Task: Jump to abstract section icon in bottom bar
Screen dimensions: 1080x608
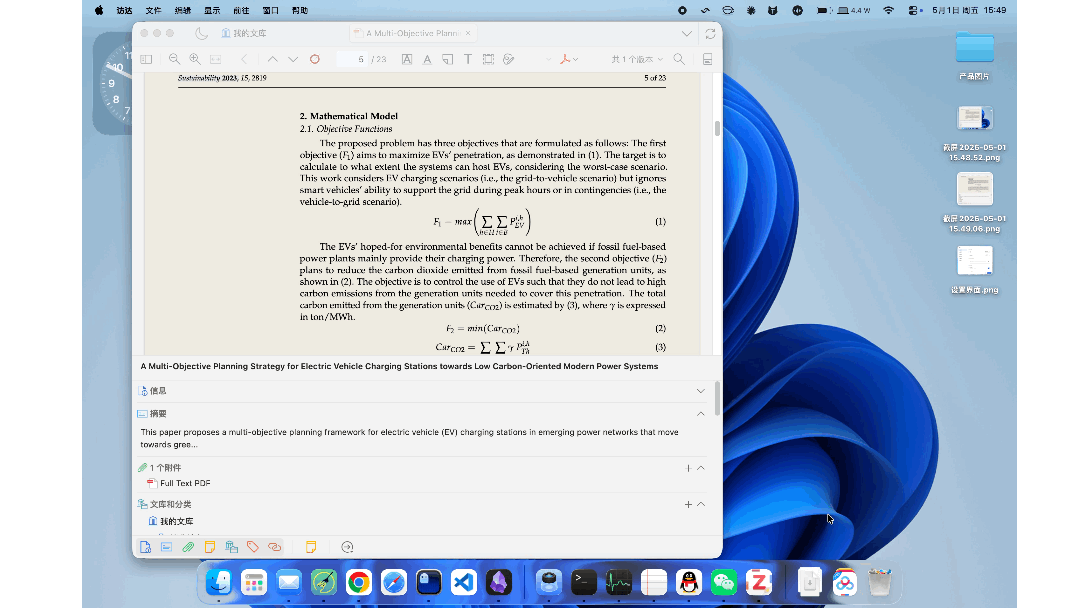Action: coord(167,547)
